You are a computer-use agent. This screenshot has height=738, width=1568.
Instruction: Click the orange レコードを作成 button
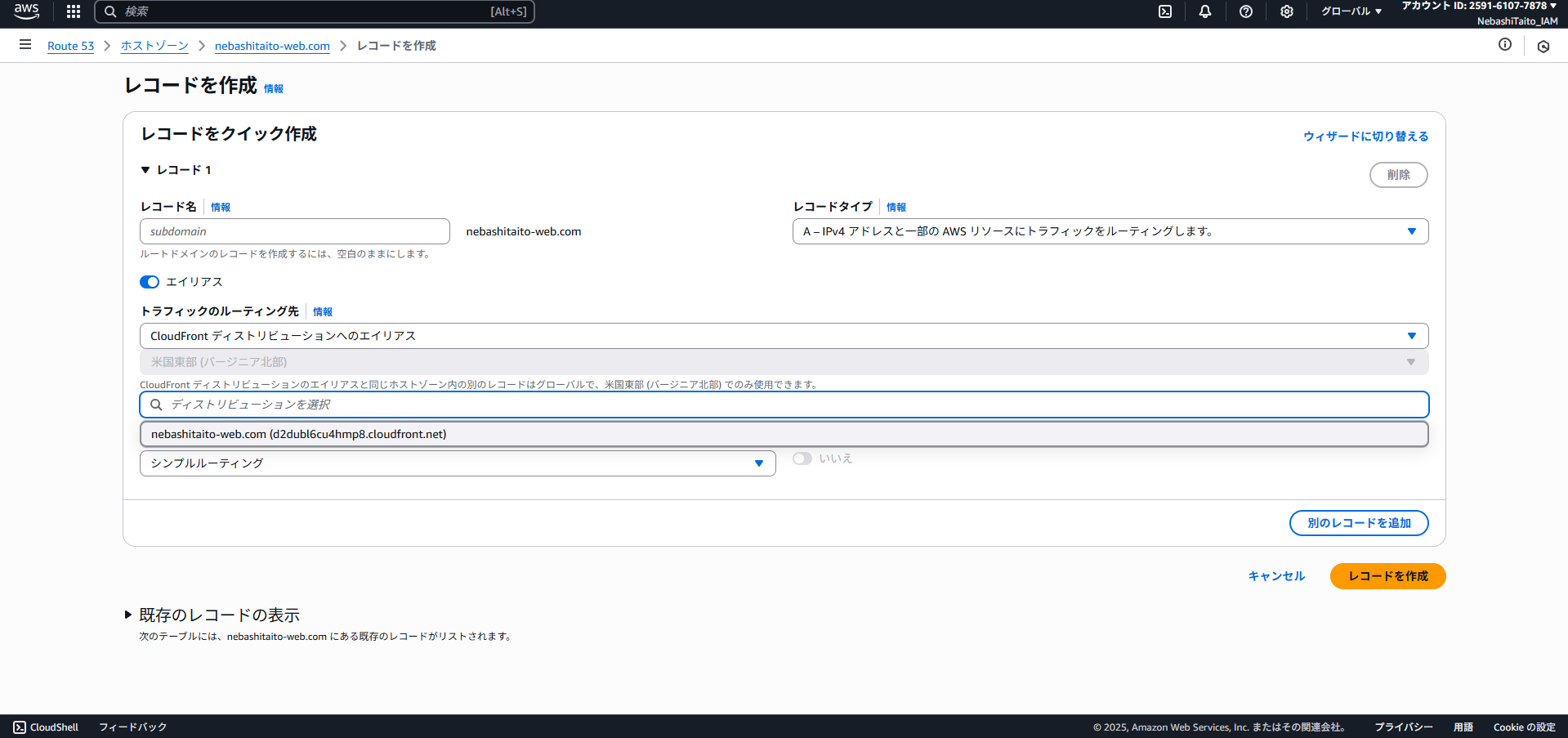tap(1388, 576)
